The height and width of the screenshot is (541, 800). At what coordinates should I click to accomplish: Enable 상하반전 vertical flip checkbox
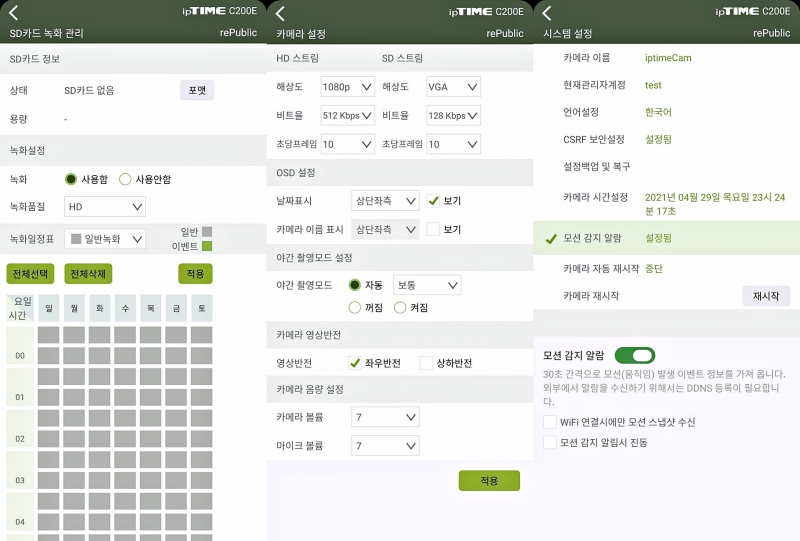(x=426, y=363)
